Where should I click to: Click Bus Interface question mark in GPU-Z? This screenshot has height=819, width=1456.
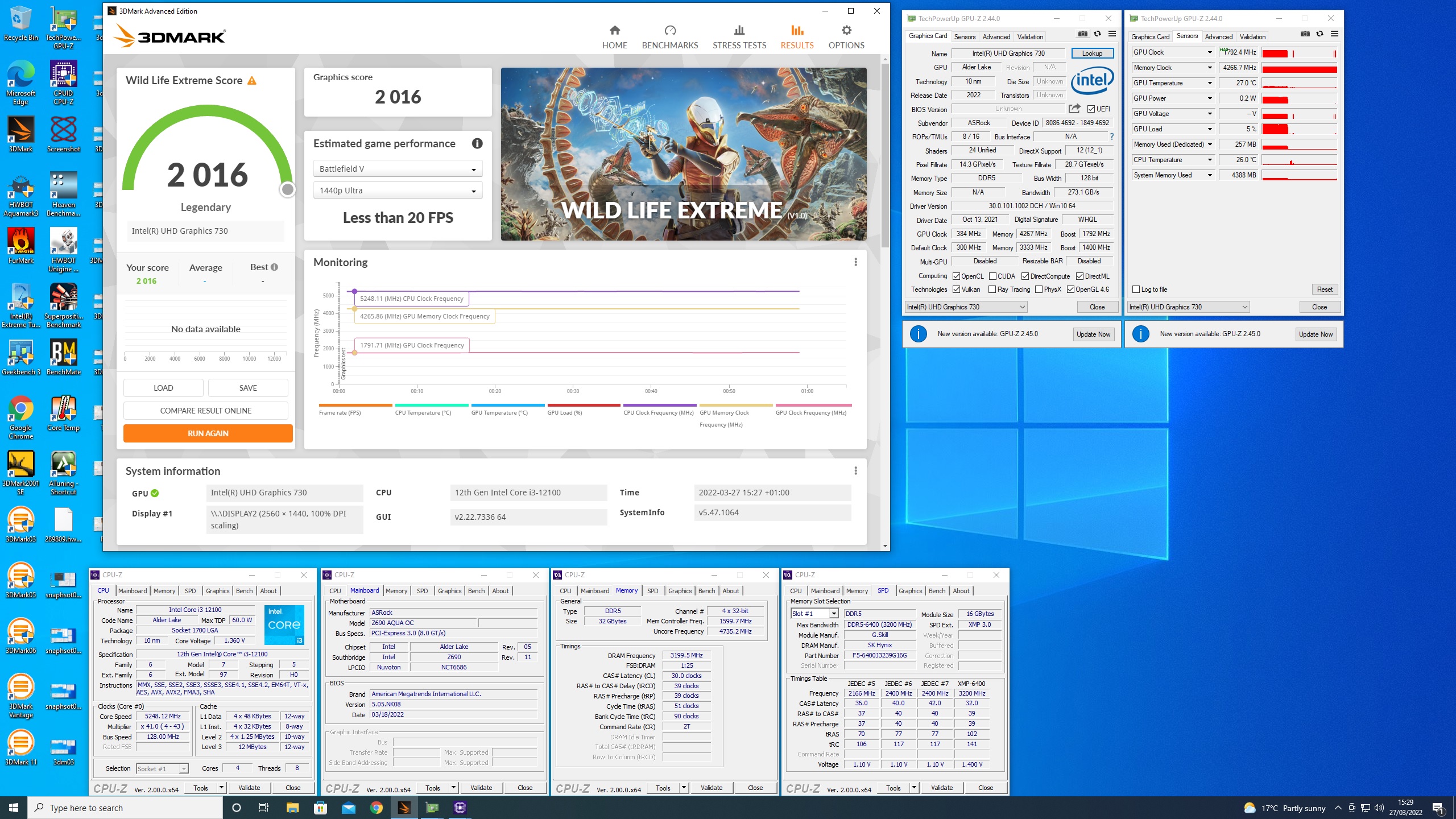coord(1112,136)
